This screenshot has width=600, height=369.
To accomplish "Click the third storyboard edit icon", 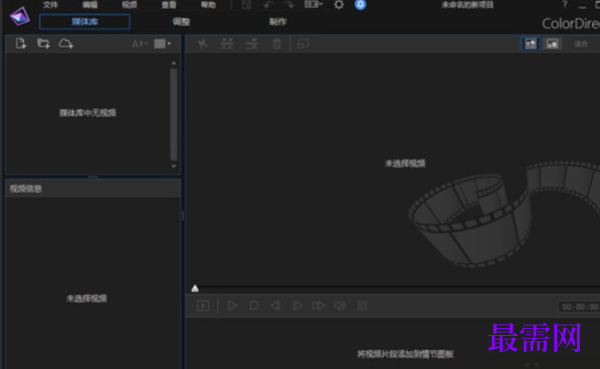I will pyautogui.click(x=252, y=44).
